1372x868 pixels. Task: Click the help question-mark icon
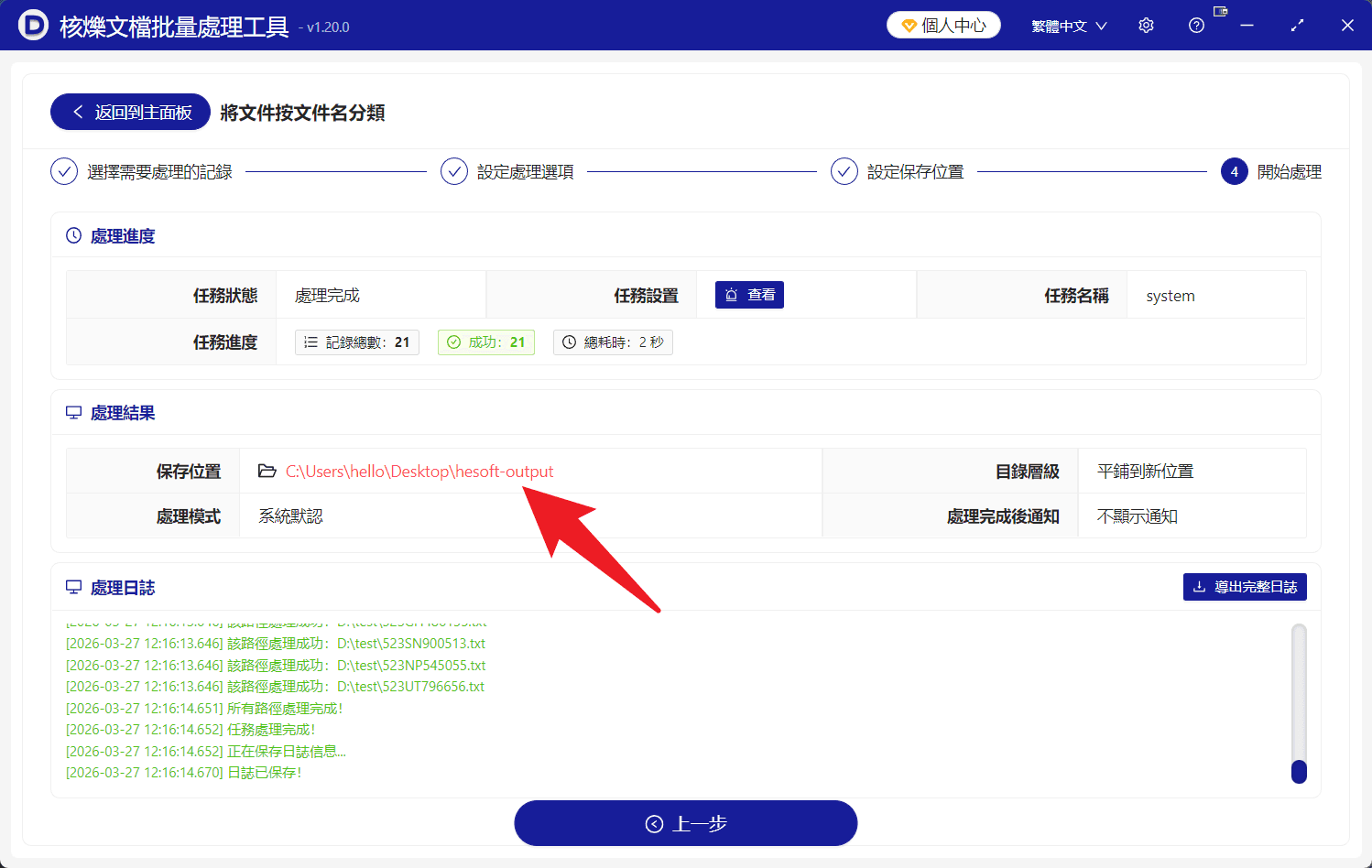(x=1196, y=25)
